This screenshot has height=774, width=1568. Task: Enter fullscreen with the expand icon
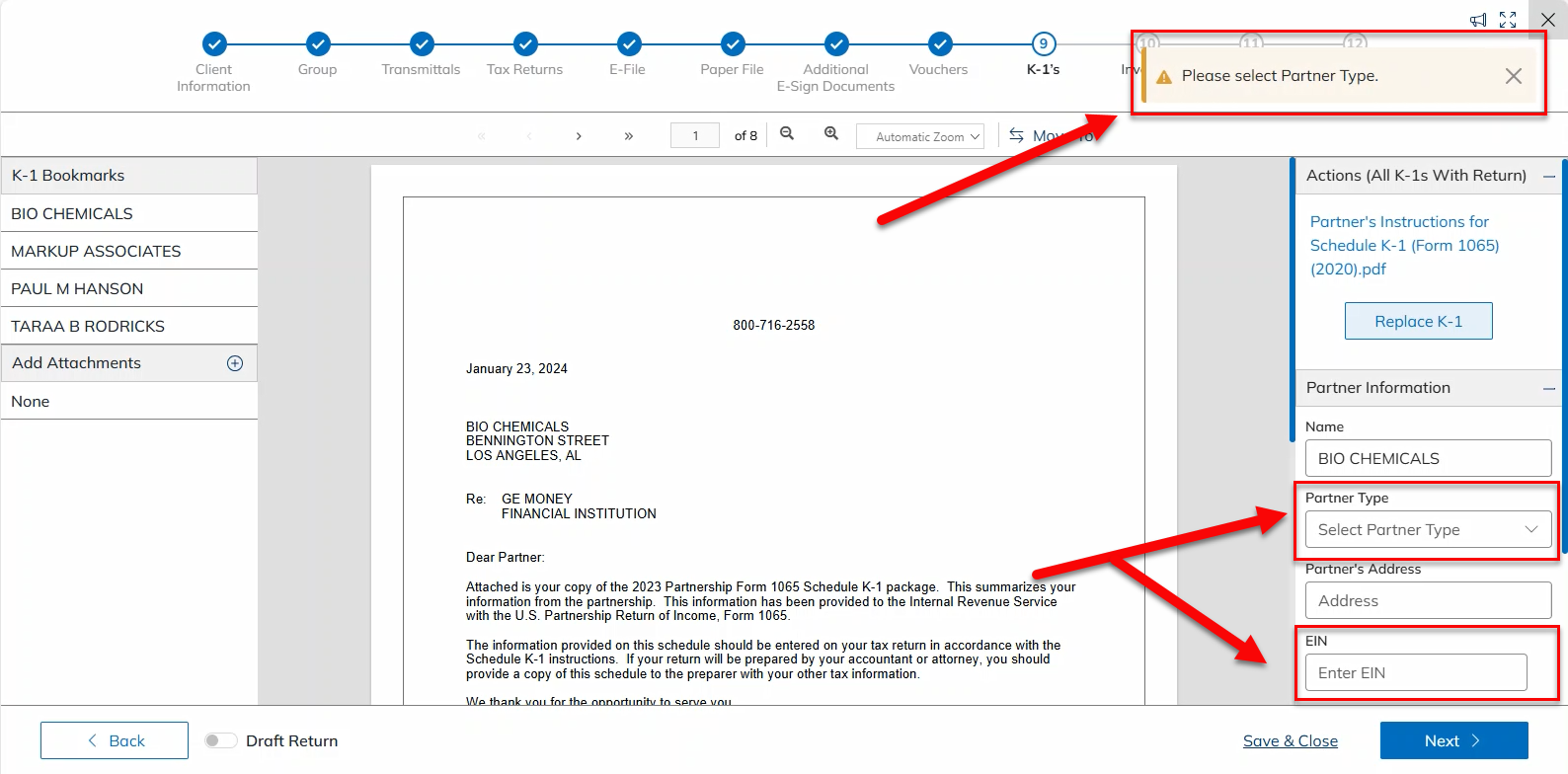click(x=1508, y=20)
